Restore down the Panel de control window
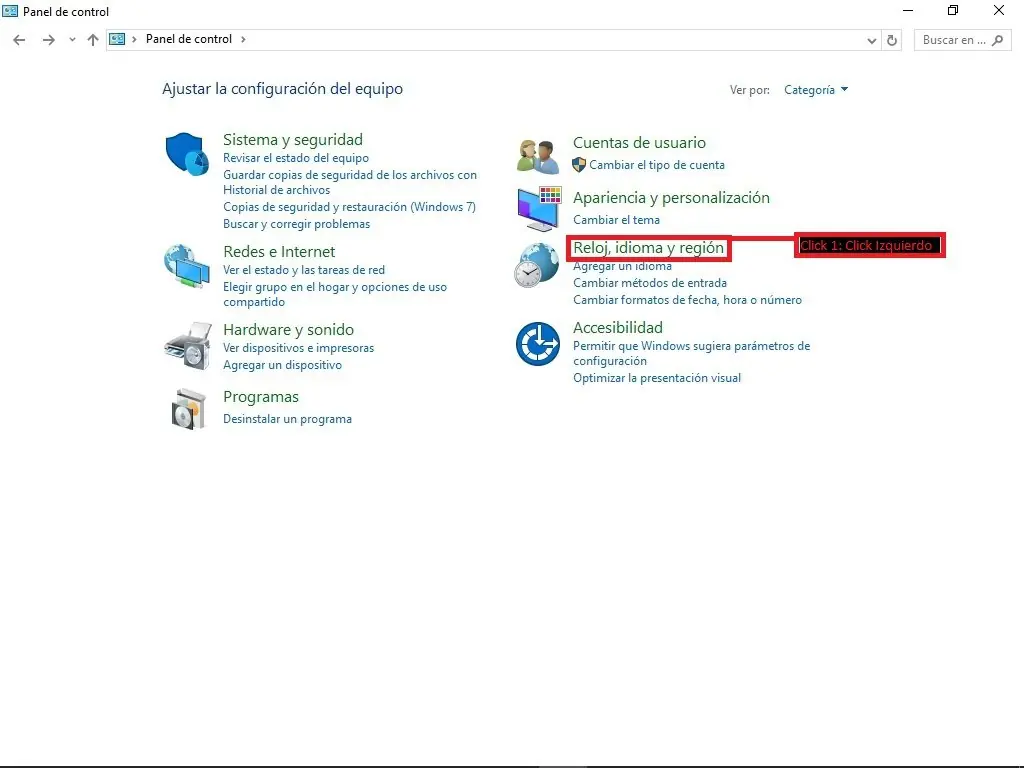Screen dimensions: 1024x768 click(953, 10)
